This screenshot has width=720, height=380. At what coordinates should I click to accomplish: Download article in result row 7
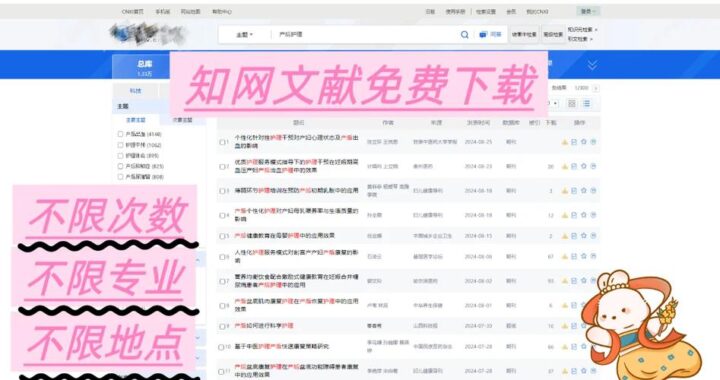[x=565, y=280]
